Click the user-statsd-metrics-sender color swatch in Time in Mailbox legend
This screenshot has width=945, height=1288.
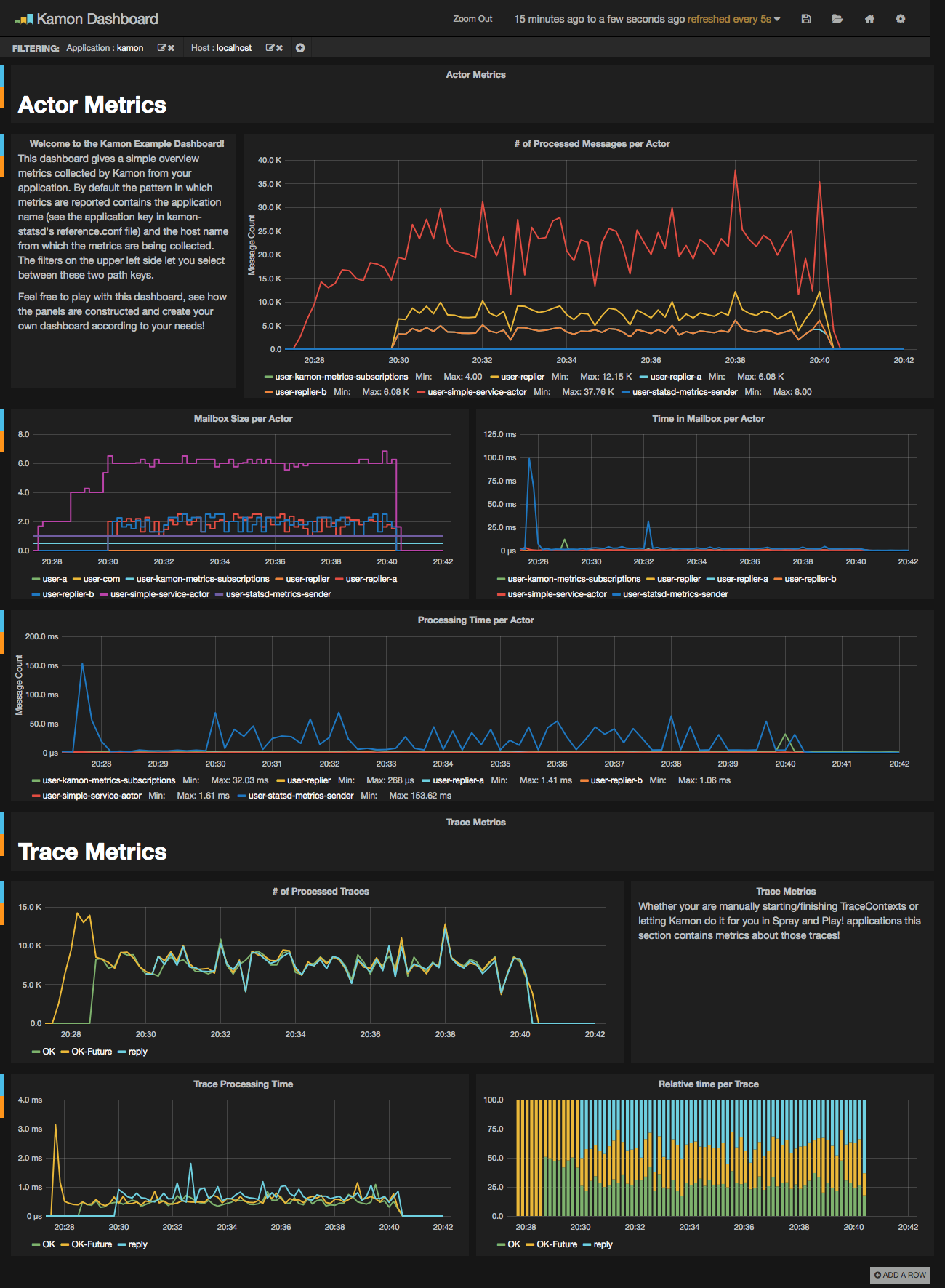[x=616, y=595]
